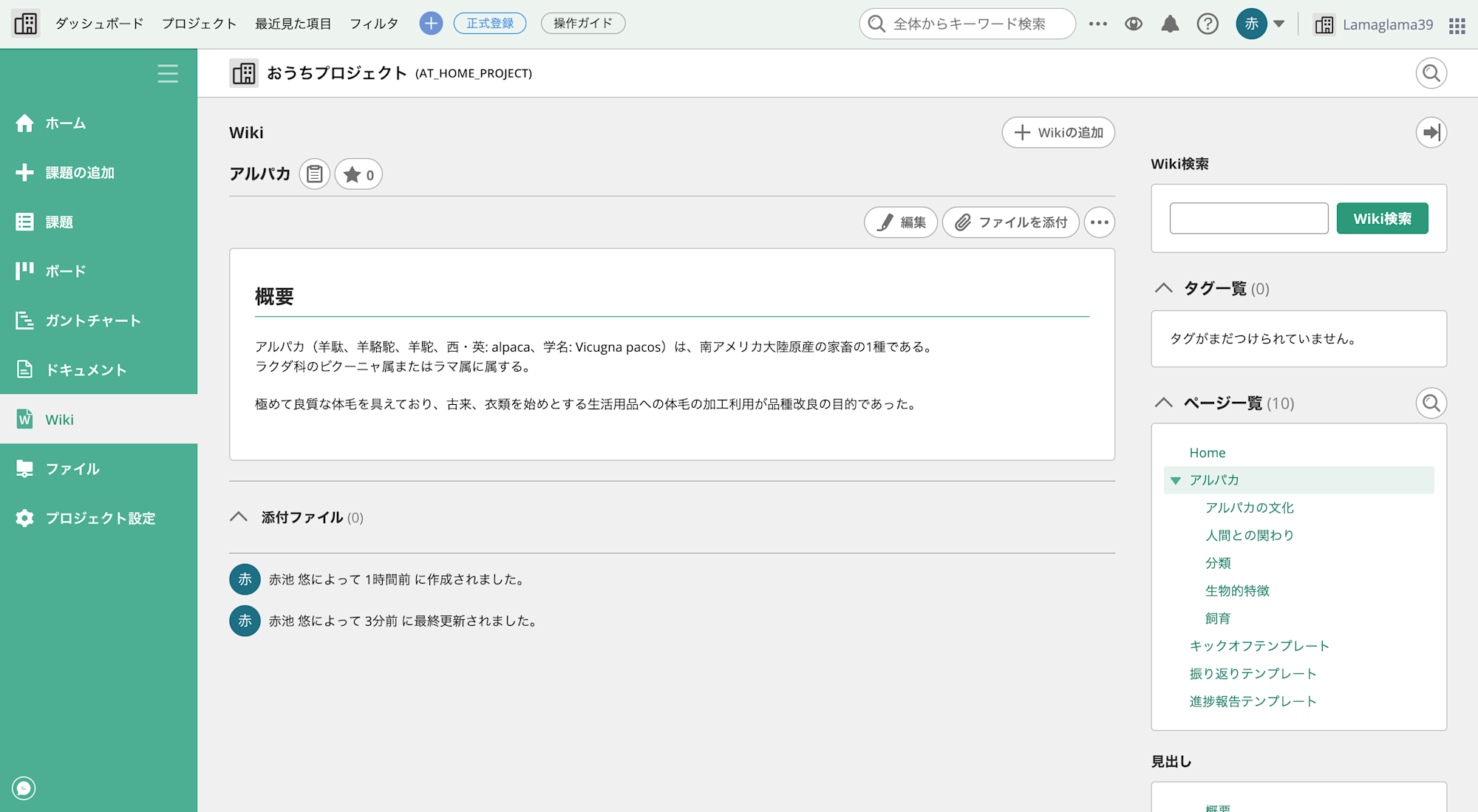Open the page list search magnifier
1478x812 pixels.
pyautogui.click(x=1431, y=403)
